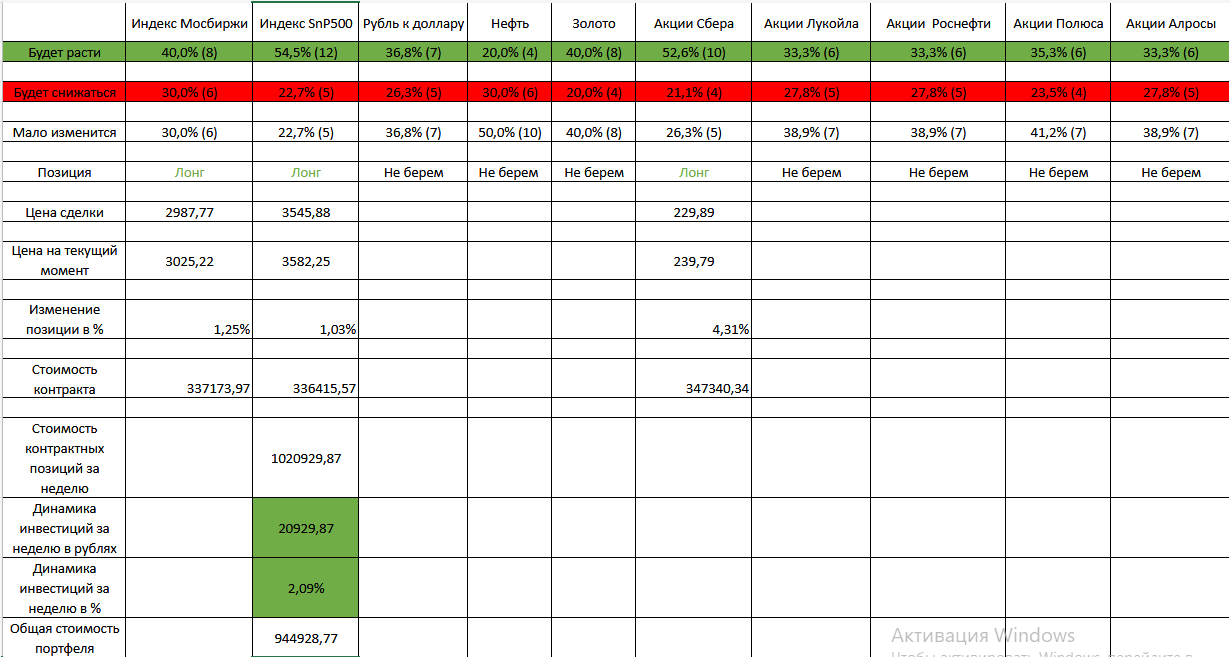
Task: Click Нефть's red-row value 30,0% (6)
Action: pyautogui.click(x=509, y=92)
